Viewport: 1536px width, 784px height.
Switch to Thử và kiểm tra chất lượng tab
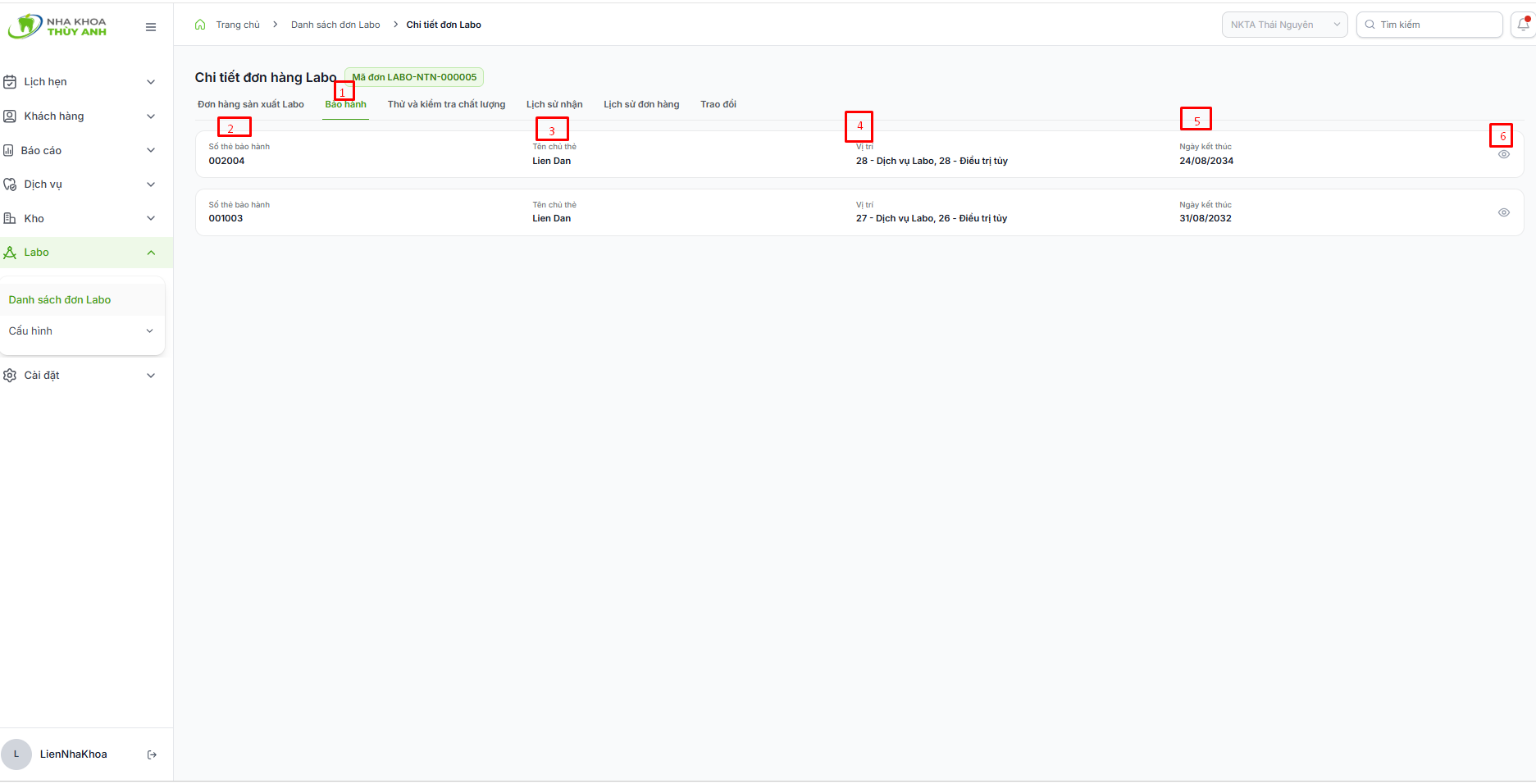(446, 104)
